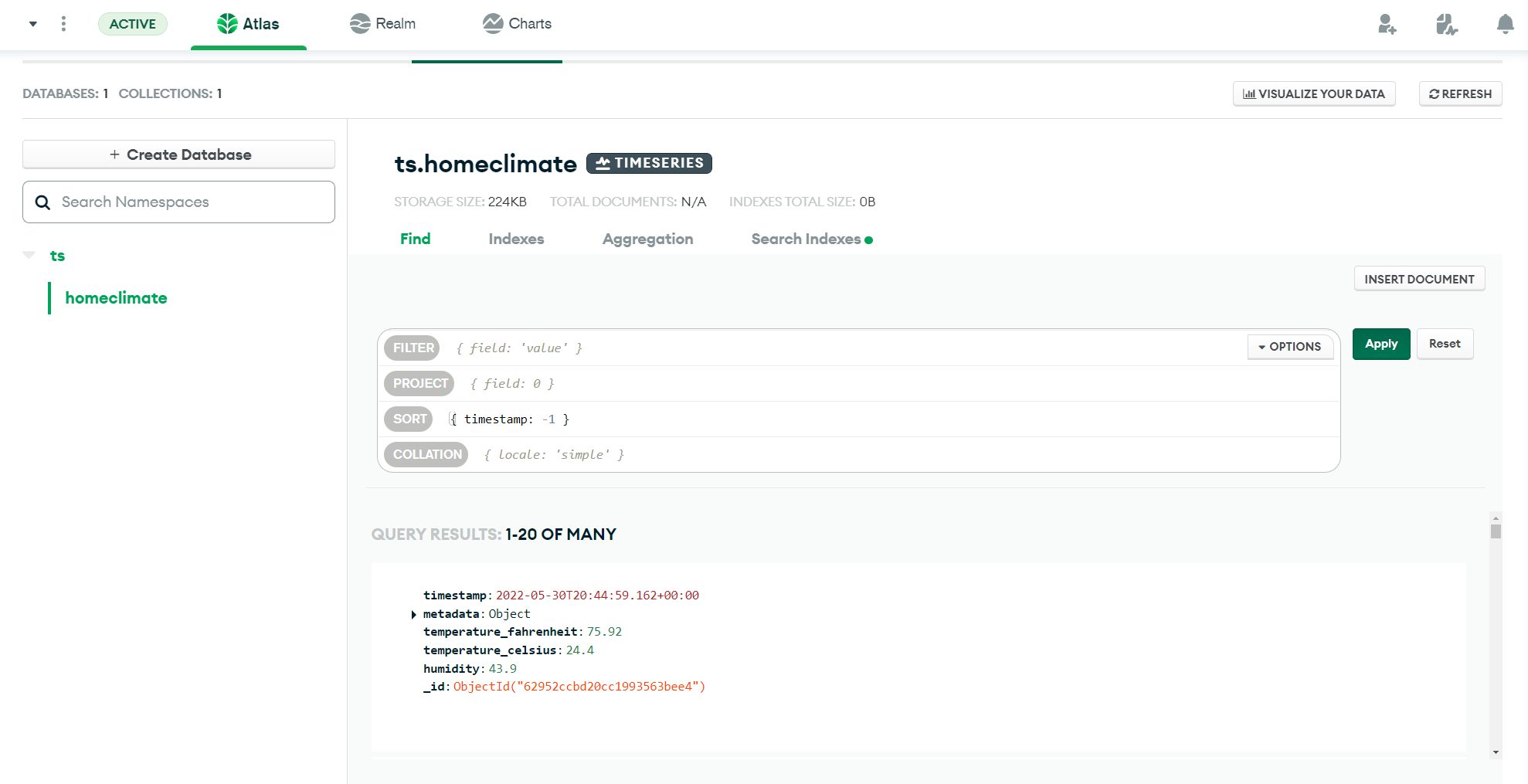The width and height of the screenshot is (1528, 784).
Task: Expand the metadata Object field
Action: tap(414, 614)
